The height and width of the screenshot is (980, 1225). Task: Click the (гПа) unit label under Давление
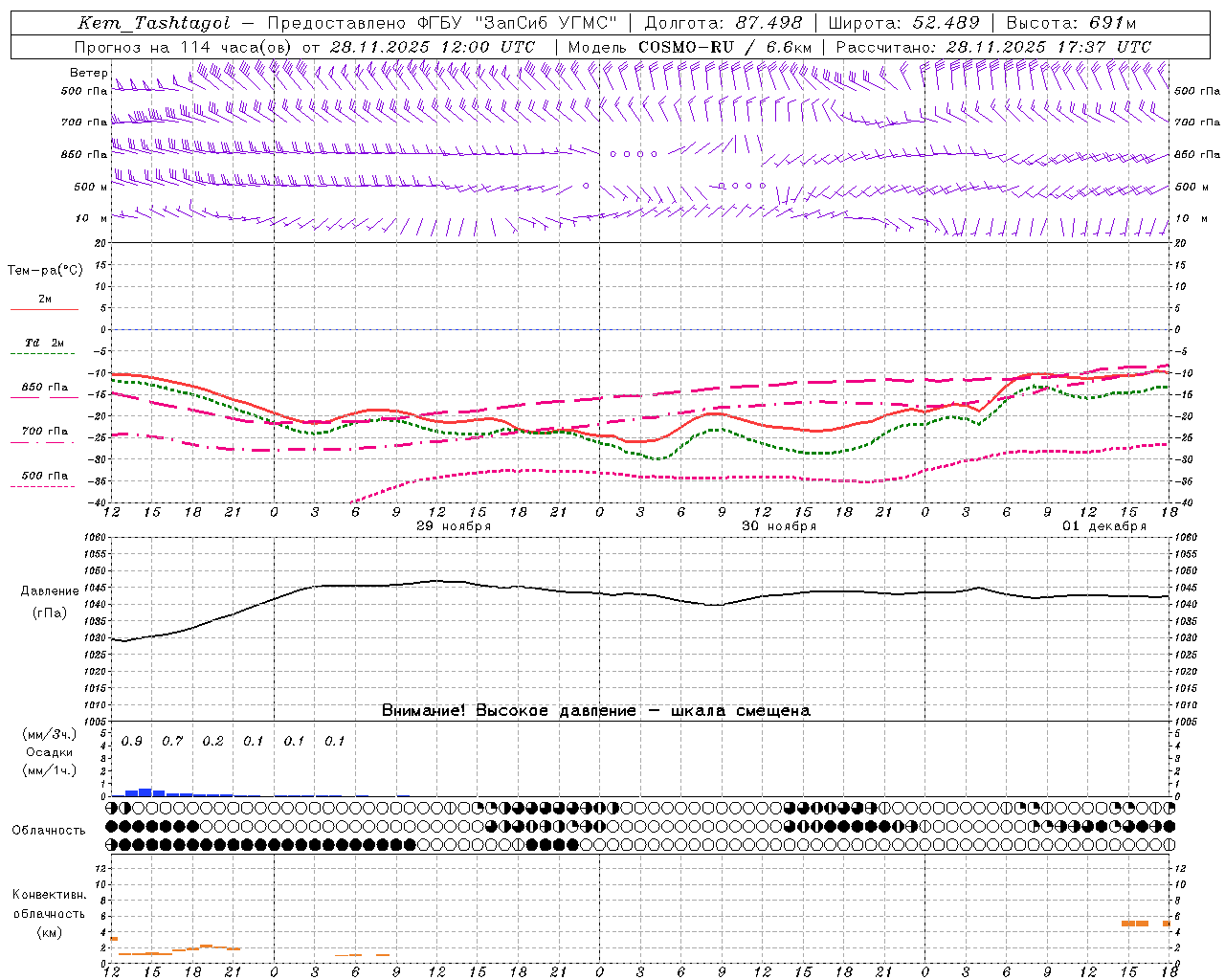[x=49, y=613]
